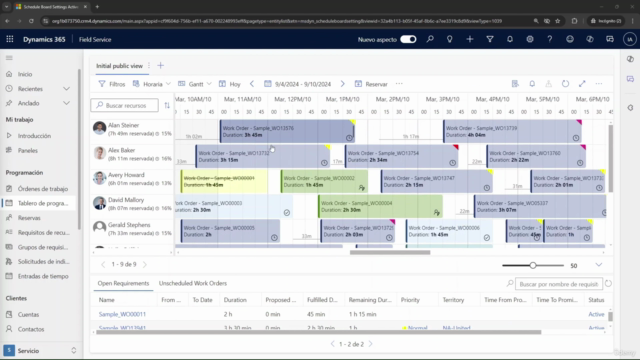Sort by Priority column header
This screenshot has height=360, width=640.
410,300
